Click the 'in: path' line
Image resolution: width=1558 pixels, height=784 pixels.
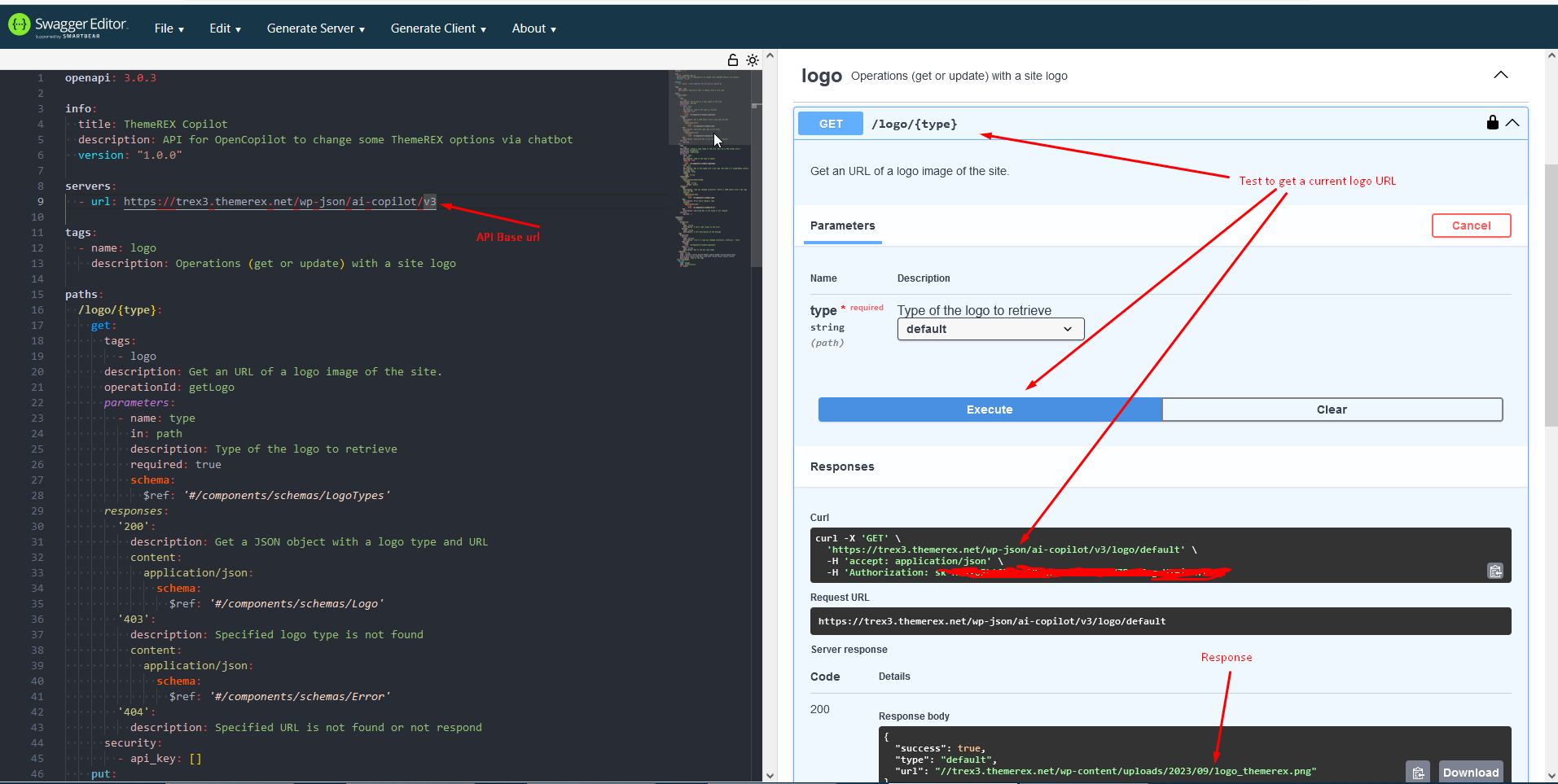tap(156, 434)
